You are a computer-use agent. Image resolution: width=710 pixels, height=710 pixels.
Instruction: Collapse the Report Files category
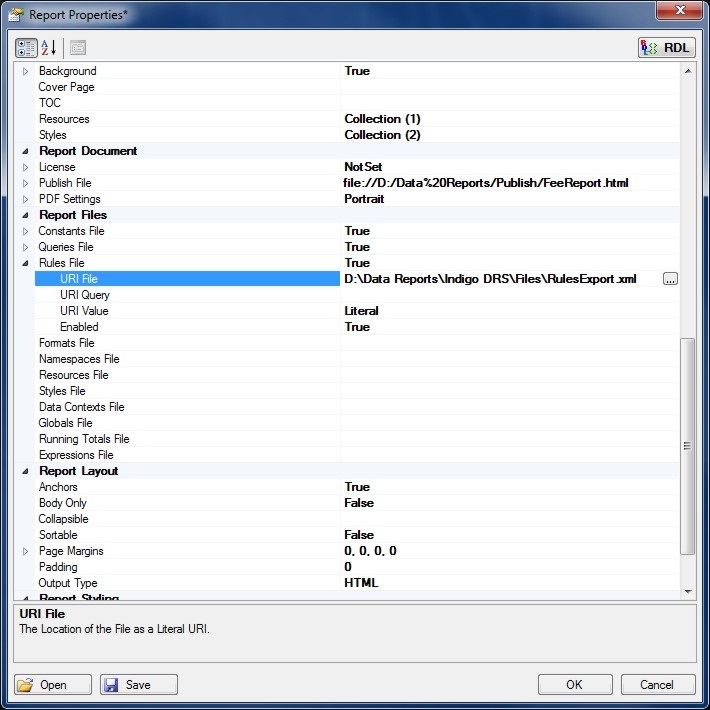(x=26, y=215)
